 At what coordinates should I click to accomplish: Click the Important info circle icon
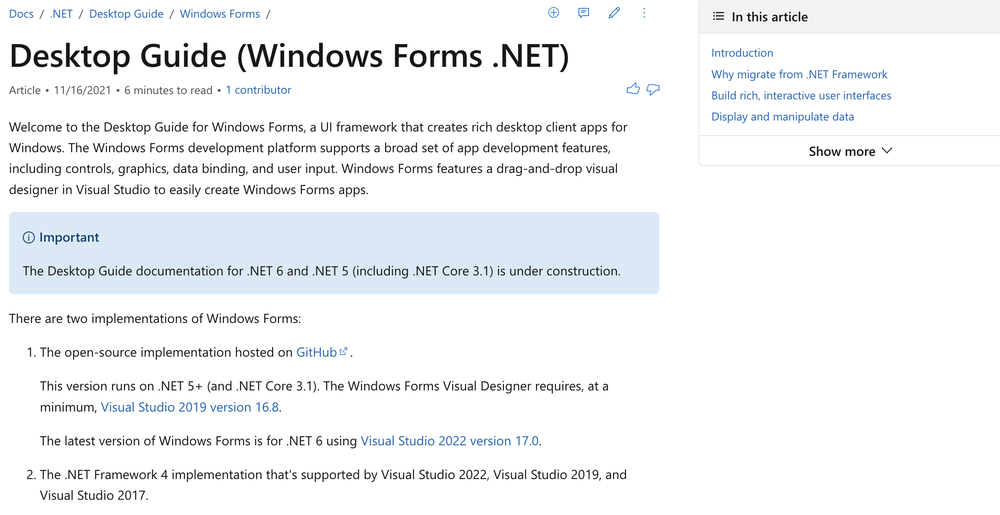29,238
